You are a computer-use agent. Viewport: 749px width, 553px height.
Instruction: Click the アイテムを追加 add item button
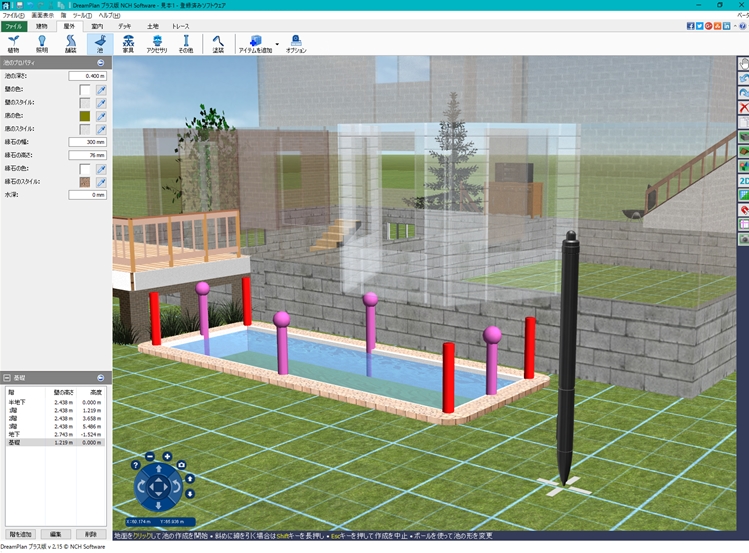[x=256, y=43]
